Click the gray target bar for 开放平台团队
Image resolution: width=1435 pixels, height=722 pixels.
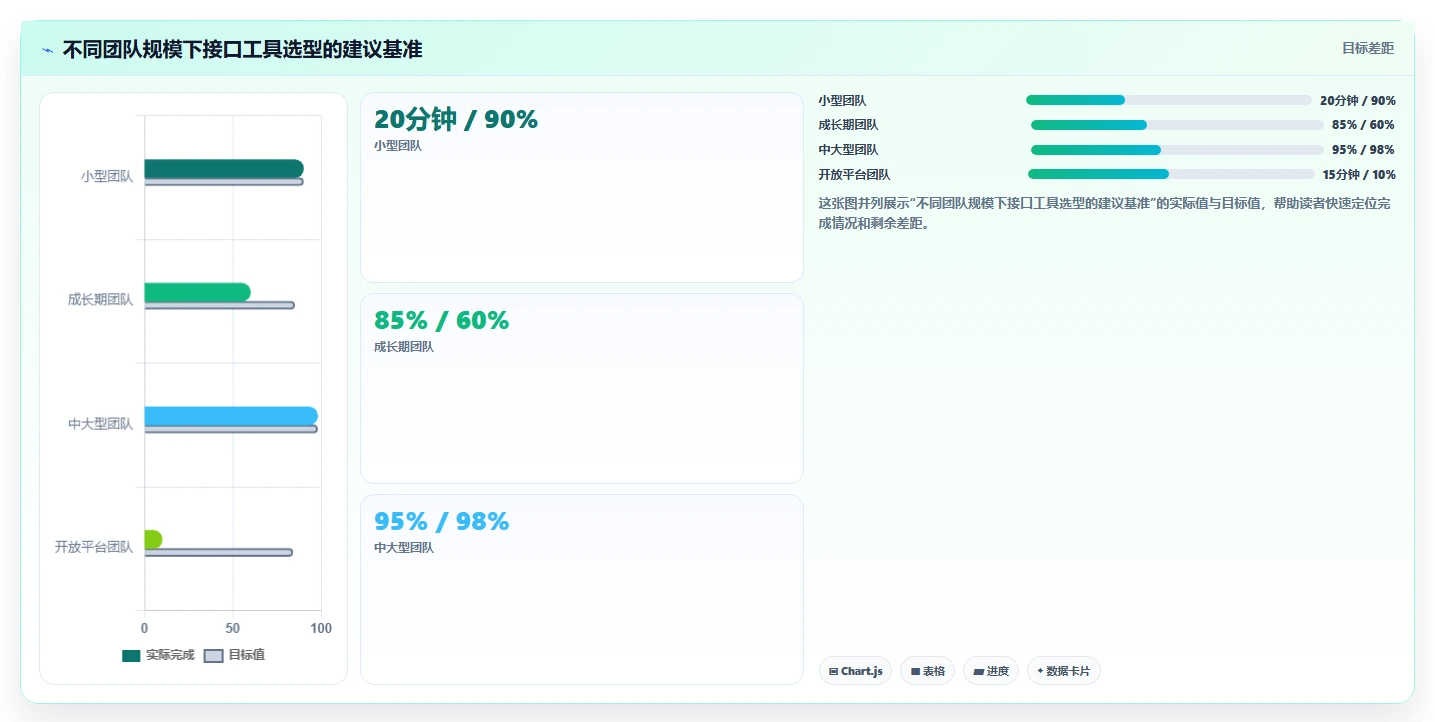pyautogui.click(x=218, y=552)
